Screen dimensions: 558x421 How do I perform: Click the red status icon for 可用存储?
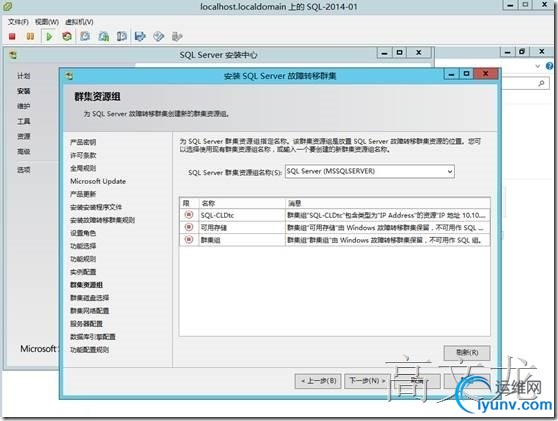pyautogui.click(x=189, y=227)
